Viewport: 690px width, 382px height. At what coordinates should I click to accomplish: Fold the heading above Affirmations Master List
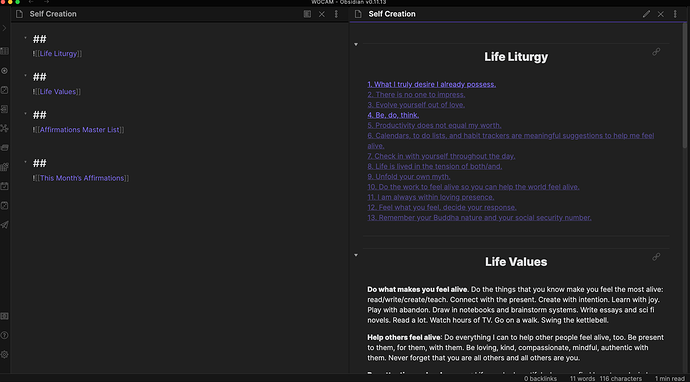coord(25,114)
